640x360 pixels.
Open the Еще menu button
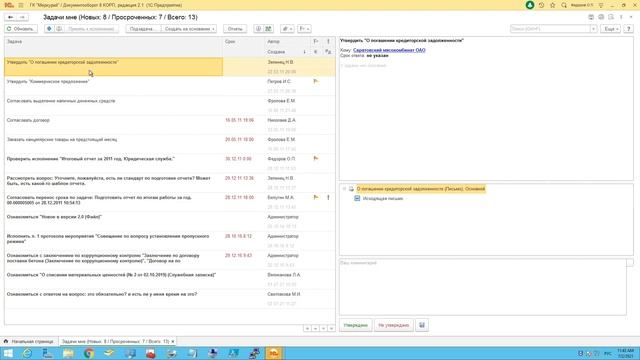pyautogui.click(x=611, y=29)
